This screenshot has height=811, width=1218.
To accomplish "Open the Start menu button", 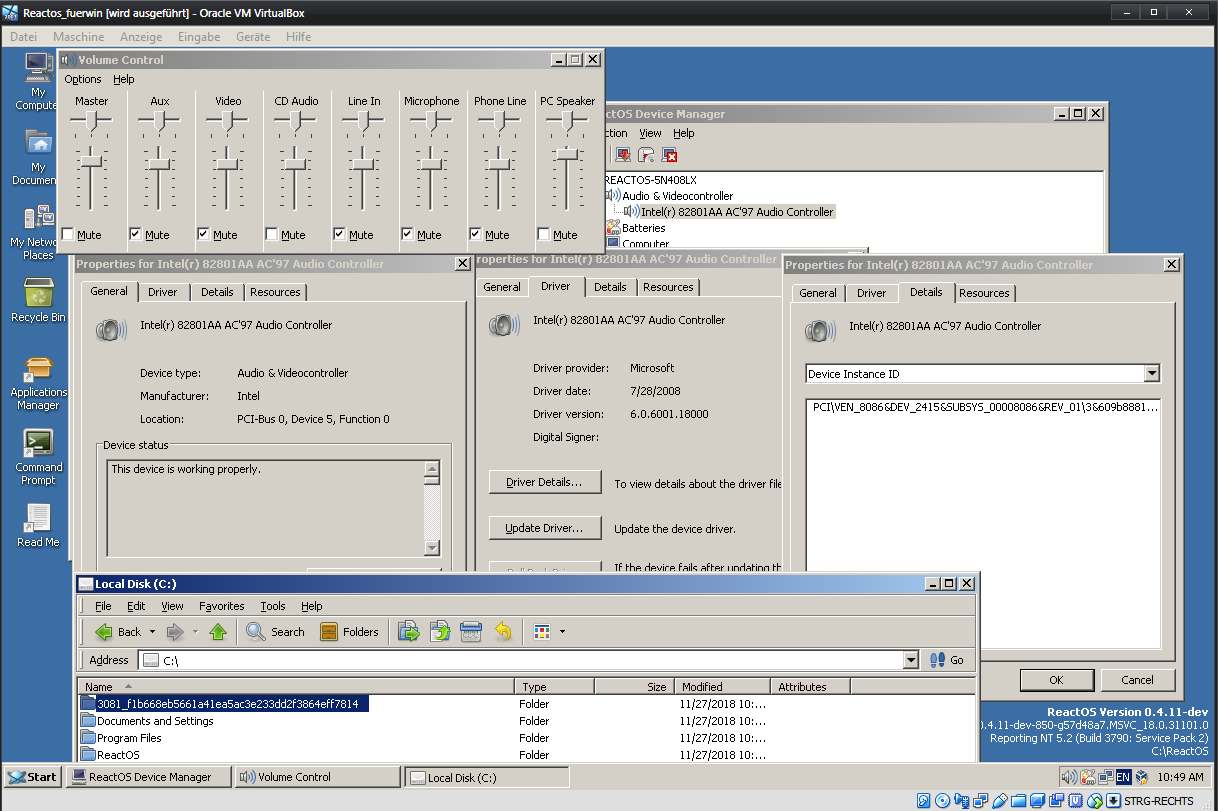I will [33, 777].
